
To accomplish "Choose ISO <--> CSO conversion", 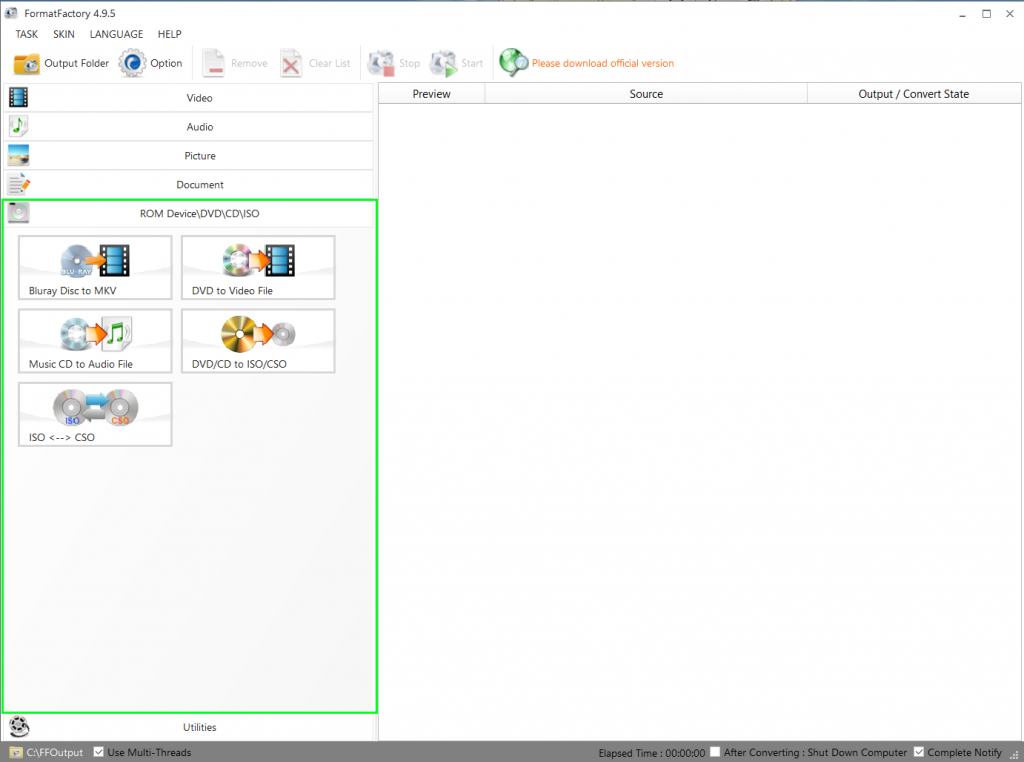I will 95,415.
